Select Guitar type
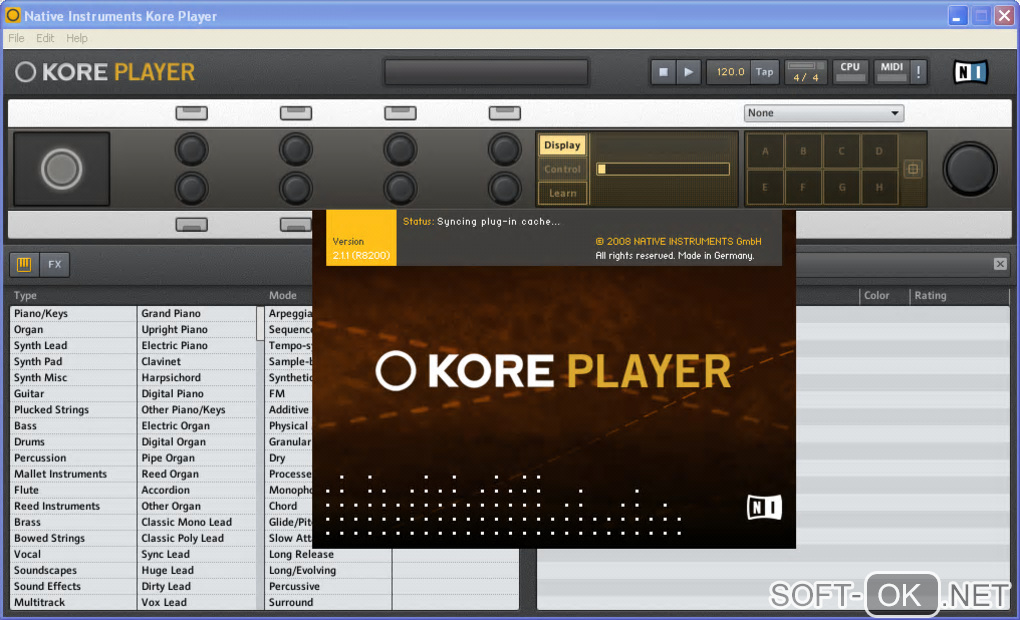Image resolution: width=1020 pixels, height=620 pixels. (x=73, y=394)
